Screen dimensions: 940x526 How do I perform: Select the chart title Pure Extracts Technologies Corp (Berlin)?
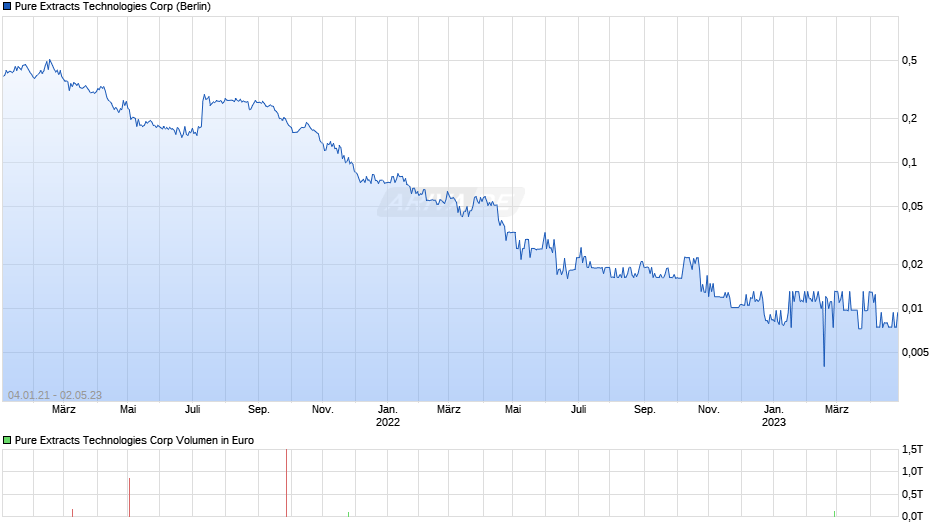click(x=113, y=7)
